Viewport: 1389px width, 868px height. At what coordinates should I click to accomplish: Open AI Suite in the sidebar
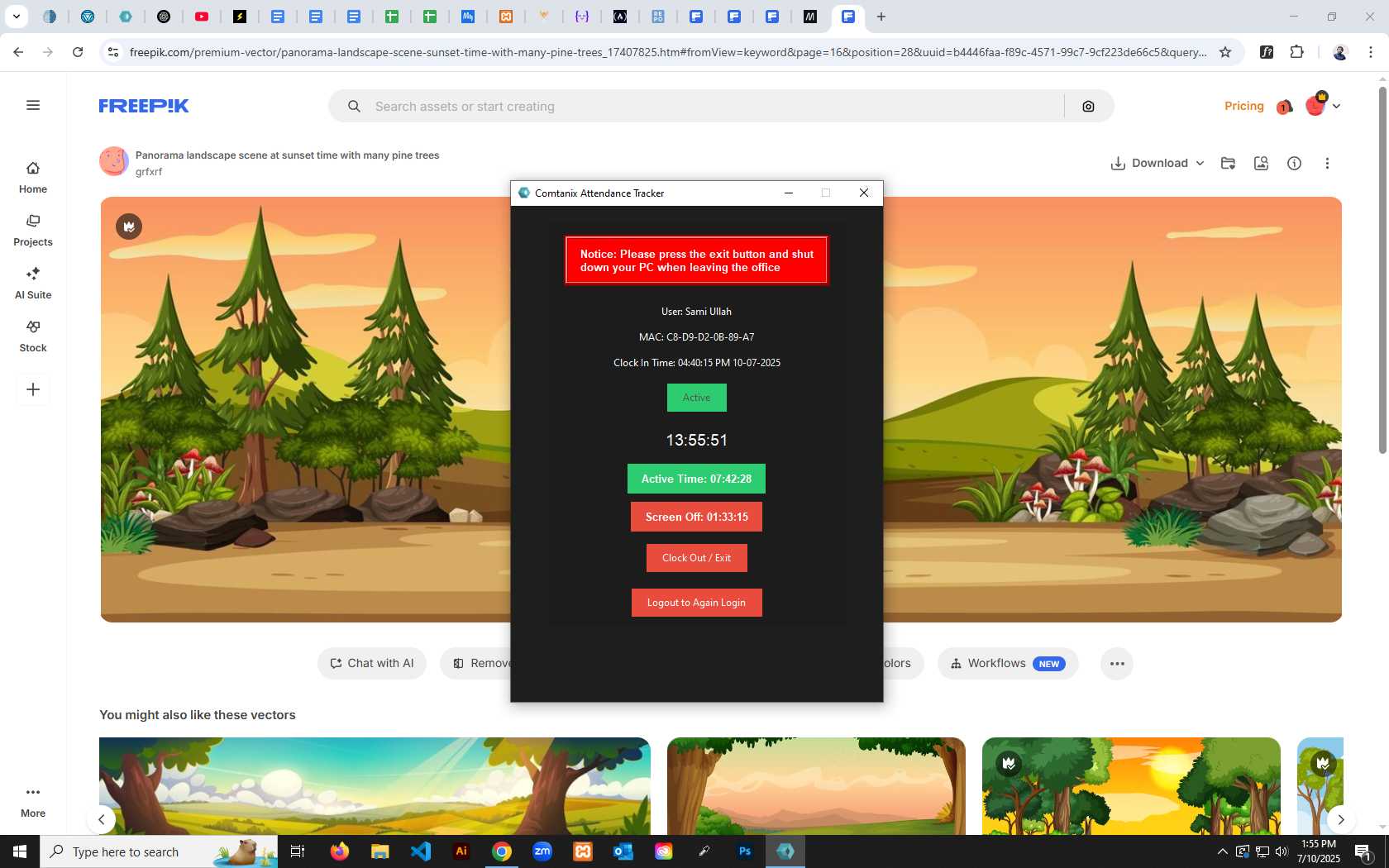(x=33, y=283)
